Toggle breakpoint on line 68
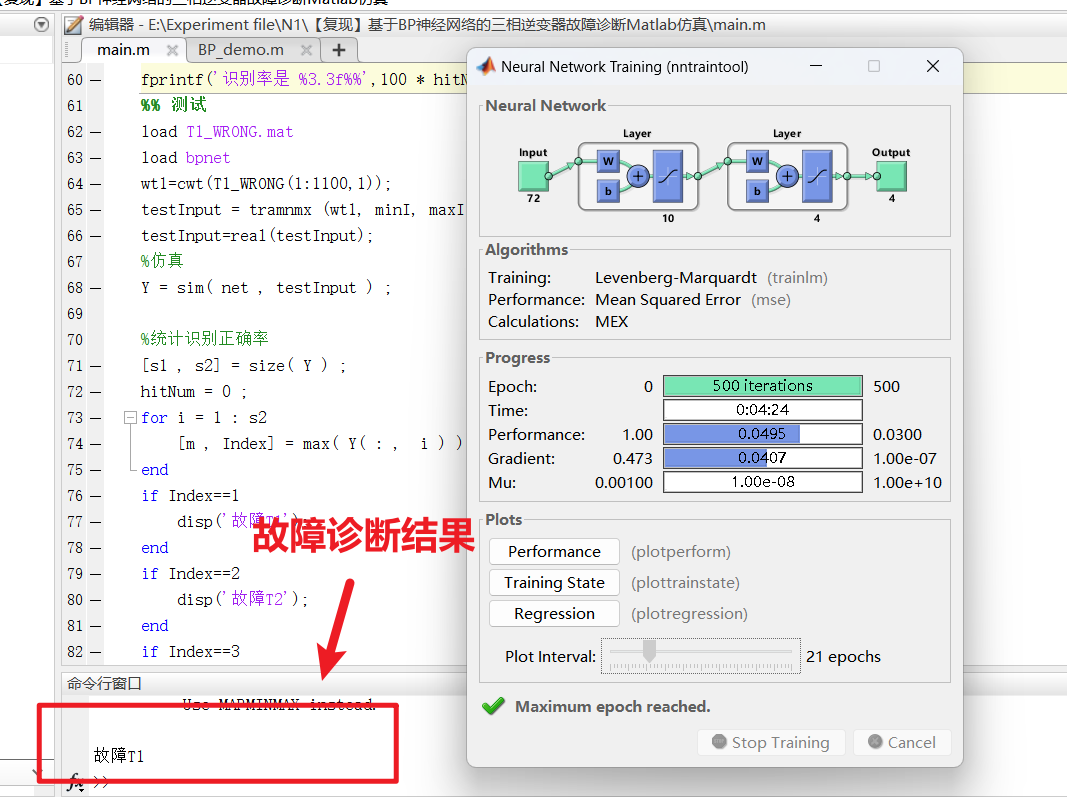Viewport: 1067px width, 797px height. pyautogui.click(x=96, y=288)
